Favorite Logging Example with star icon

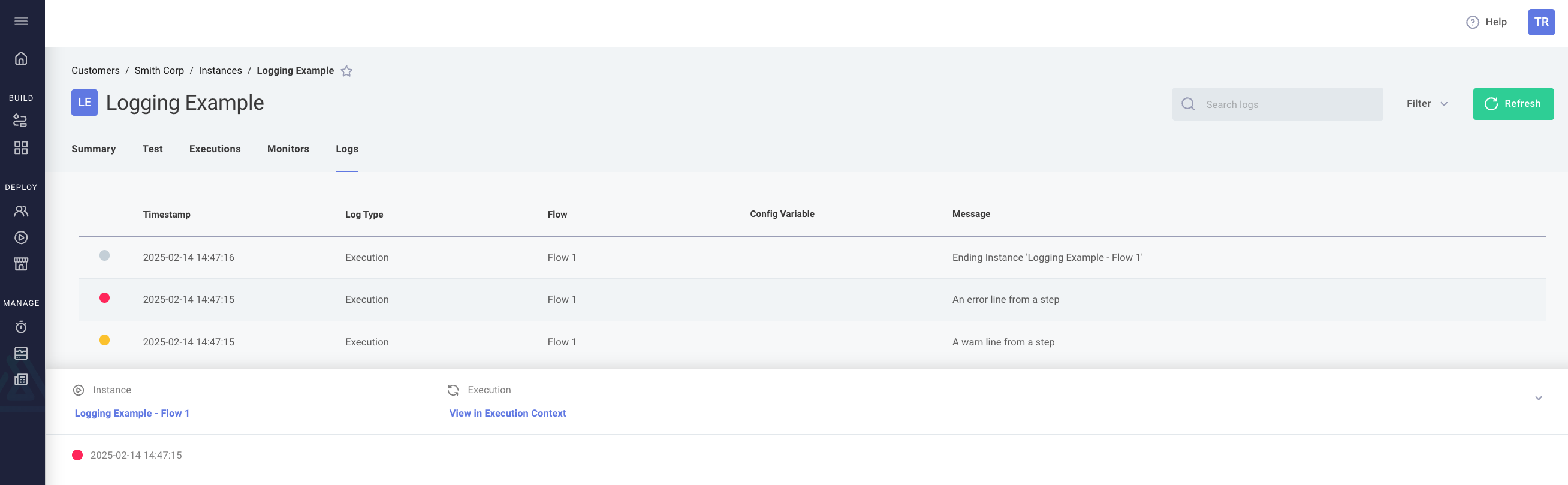346,71
